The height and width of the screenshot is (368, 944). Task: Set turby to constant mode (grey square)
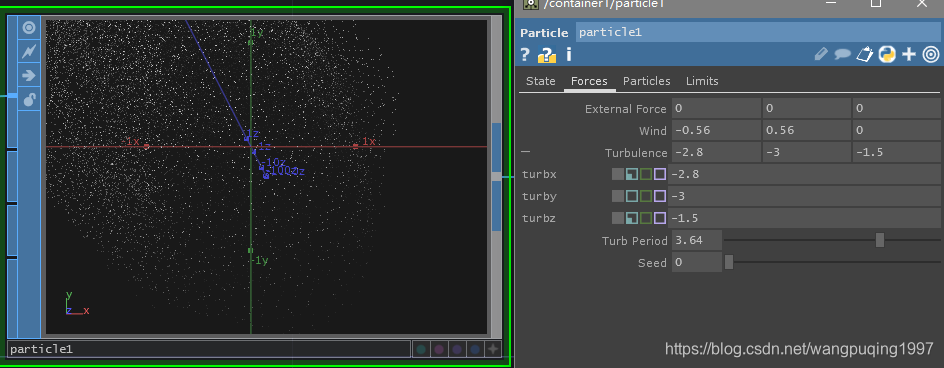click(x=618, y=196)
